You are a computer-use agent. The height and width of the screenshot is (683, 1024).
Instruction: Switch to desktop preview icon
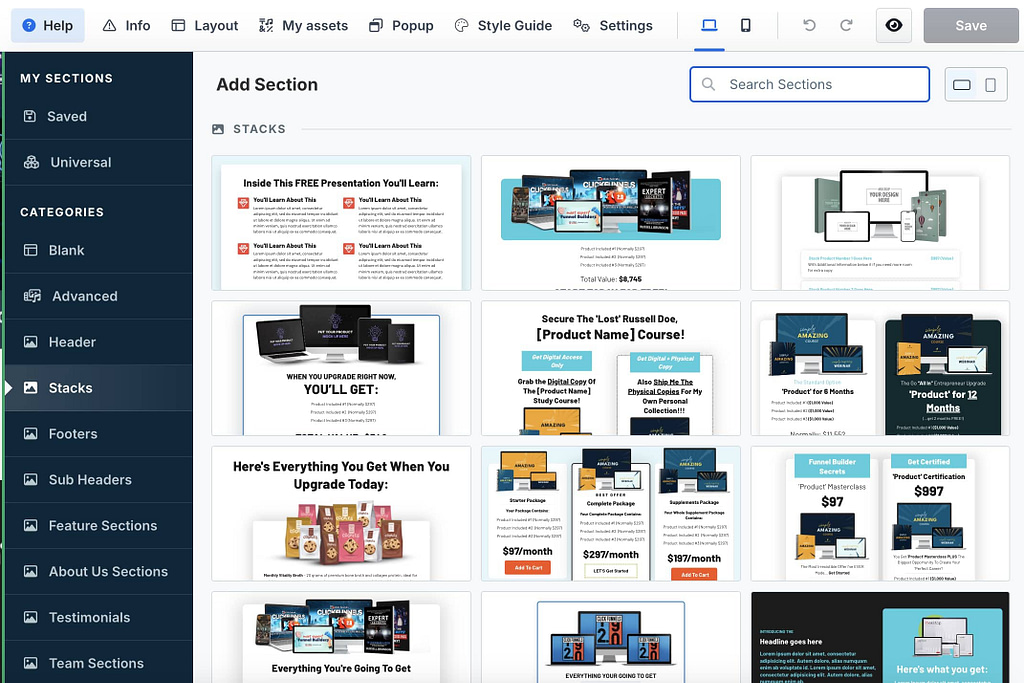[x=709, y=25]
